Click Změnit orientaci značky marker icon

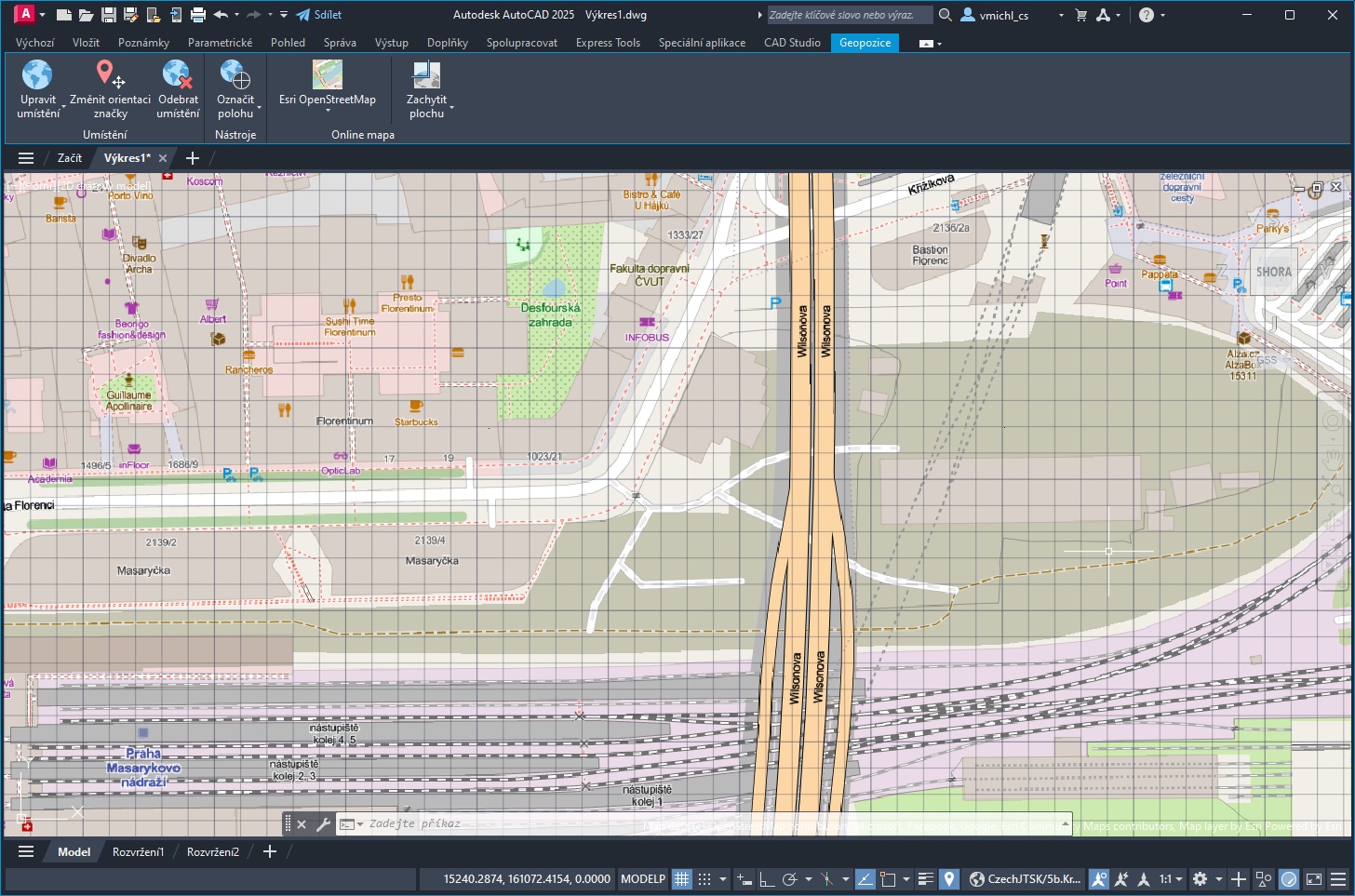[x=110, y=74]
